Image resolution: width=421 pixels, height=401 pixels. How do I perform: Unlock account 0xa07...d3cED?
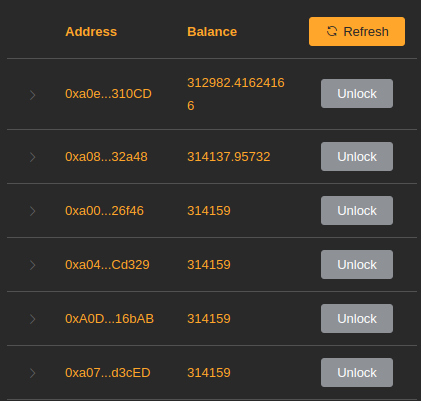coord(357,373)
